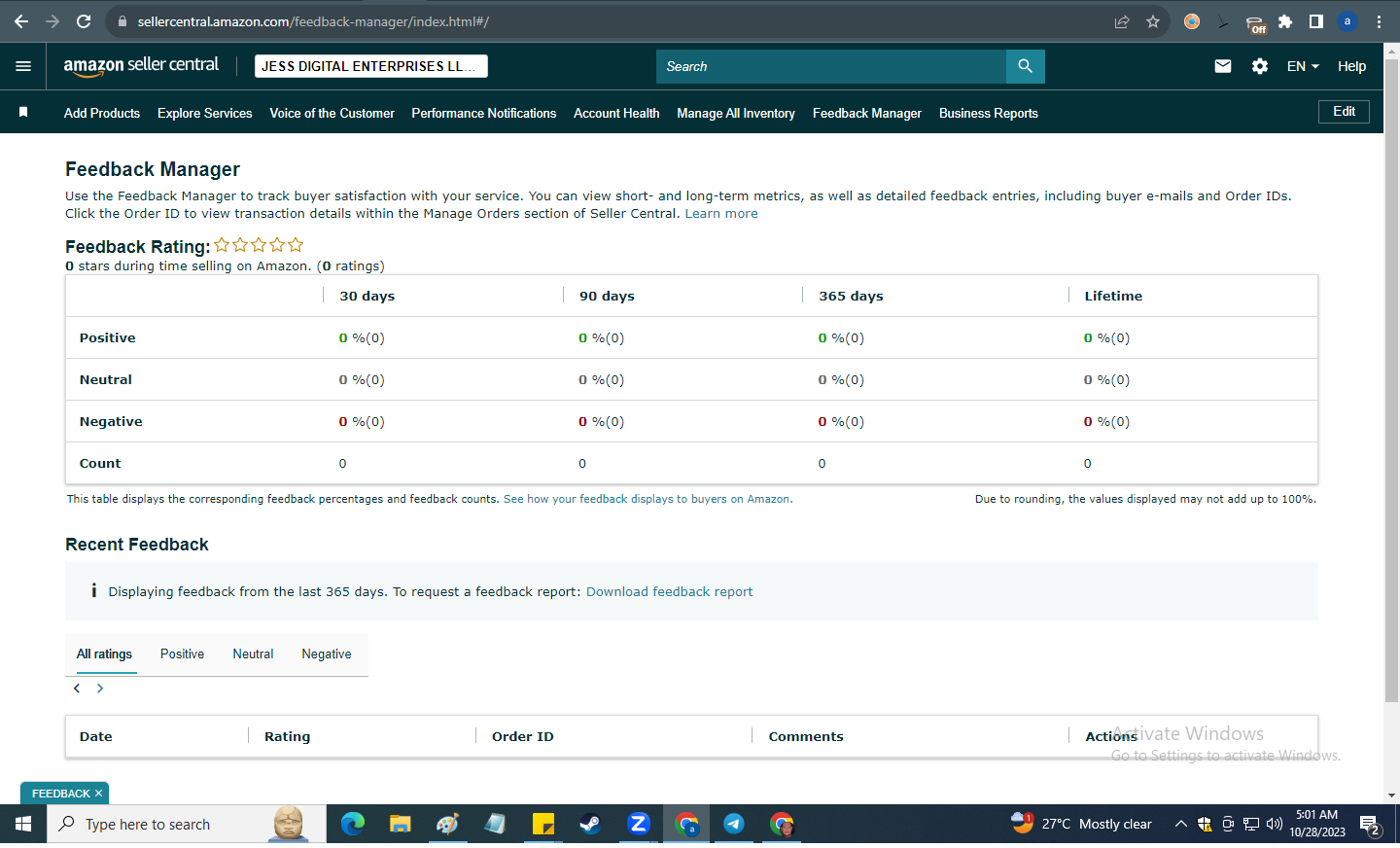Switch to the Neutral tab
Image resolution: width=1400 pixels, height=848 pixels.
253,654
